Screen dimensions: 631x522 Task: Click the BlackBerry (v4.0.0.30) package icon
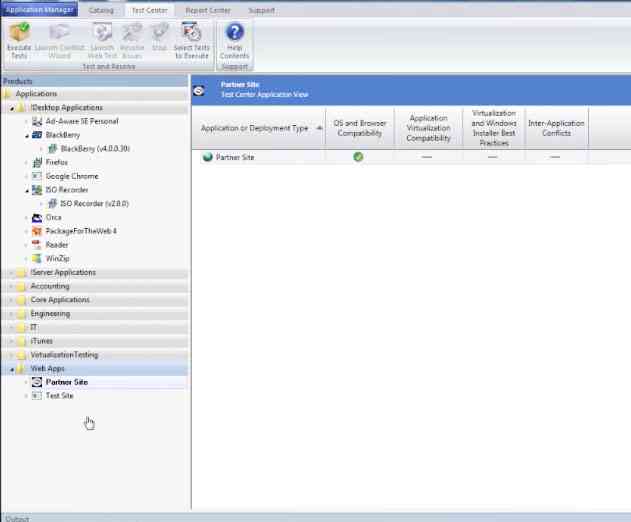pos(52,149)
